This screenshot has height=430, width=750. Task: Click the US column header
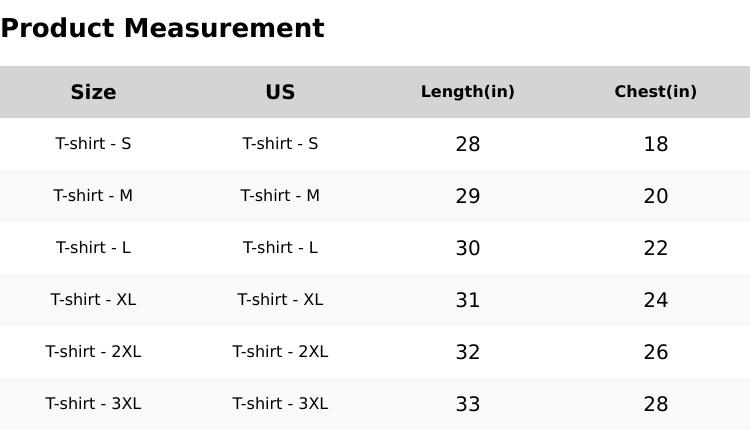coord(280,92)
